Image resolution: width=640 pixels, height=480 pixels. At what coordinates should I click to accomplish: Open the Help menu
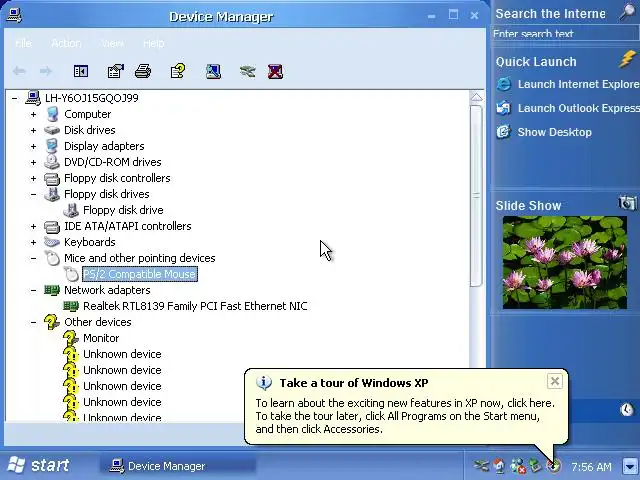coord(153,43)
